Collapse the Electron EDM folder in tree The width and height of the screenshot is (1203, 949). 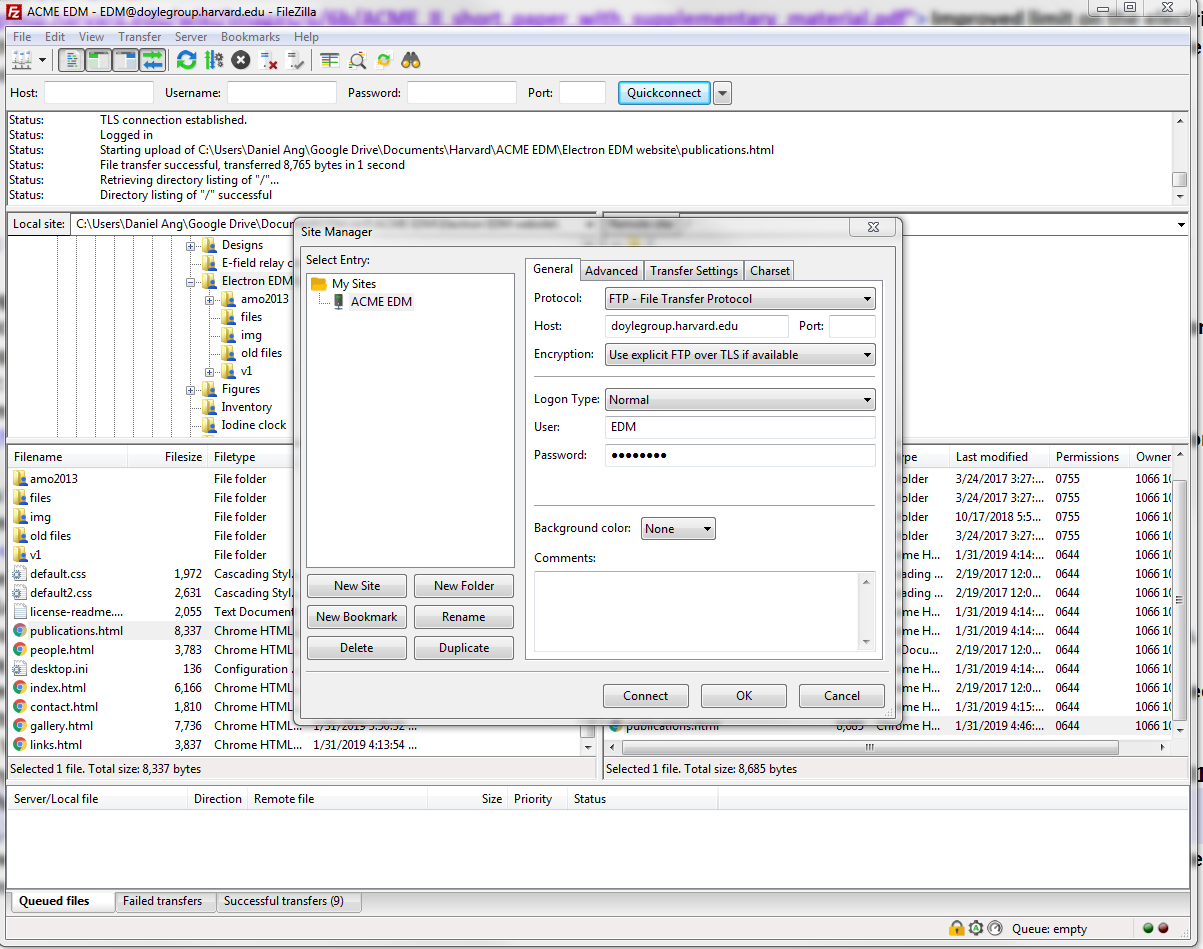pos(191,281)
